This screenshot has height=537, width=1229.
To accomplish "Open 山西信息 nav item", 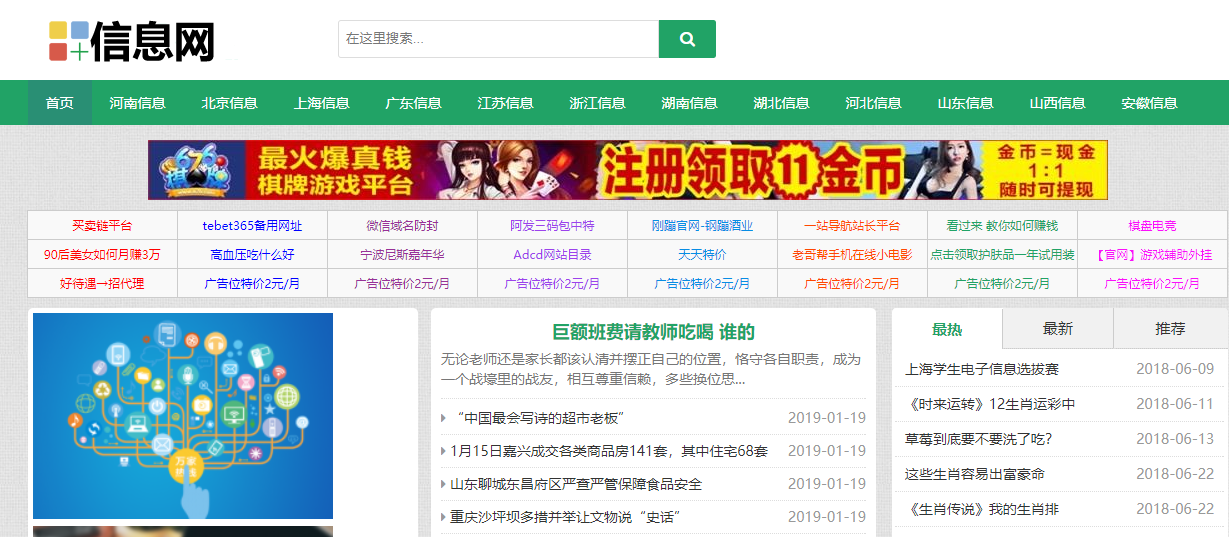I will pyautogui.click(x=1058, y=103).
